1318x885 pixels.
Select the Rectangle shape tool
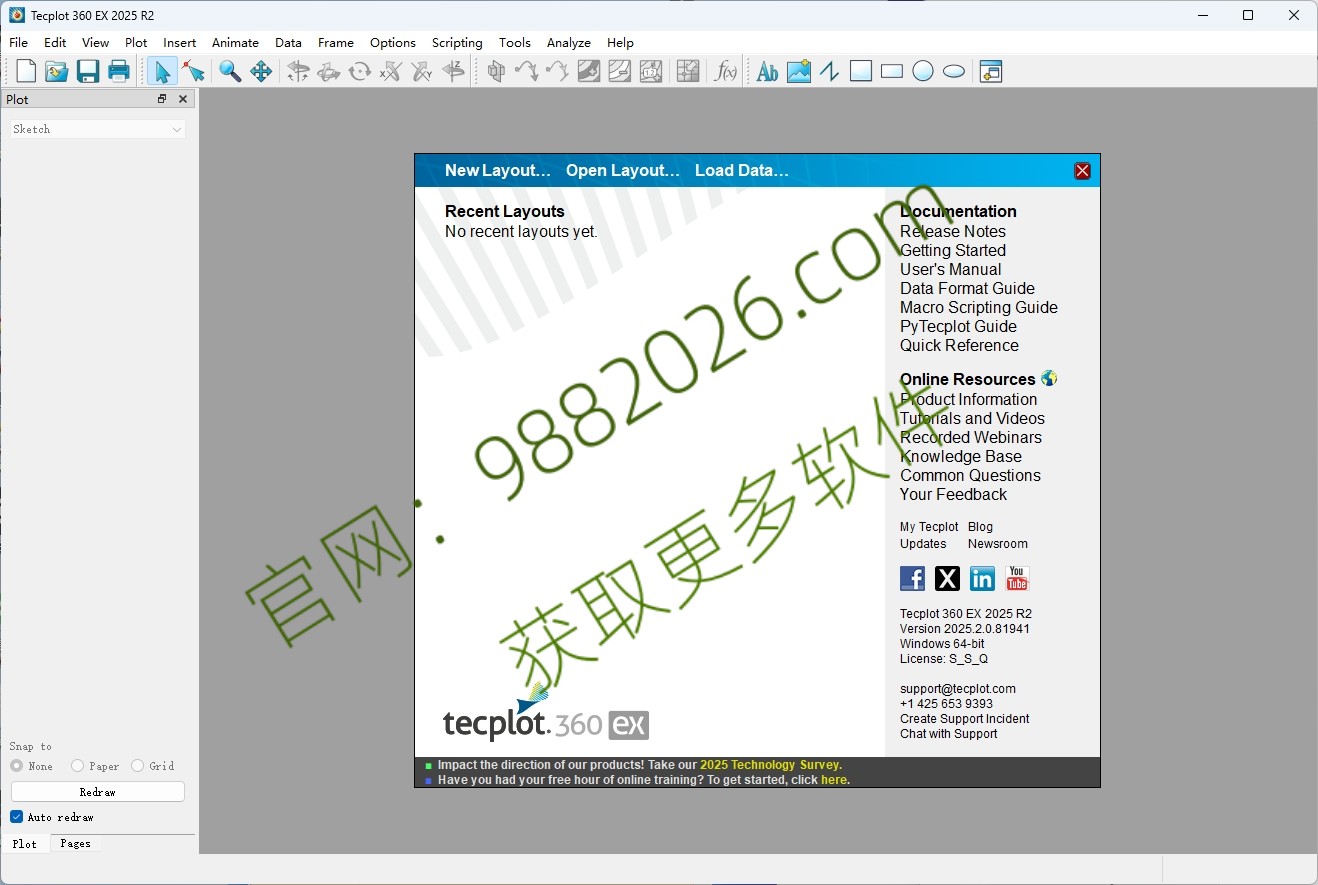(x=892, y=71)
